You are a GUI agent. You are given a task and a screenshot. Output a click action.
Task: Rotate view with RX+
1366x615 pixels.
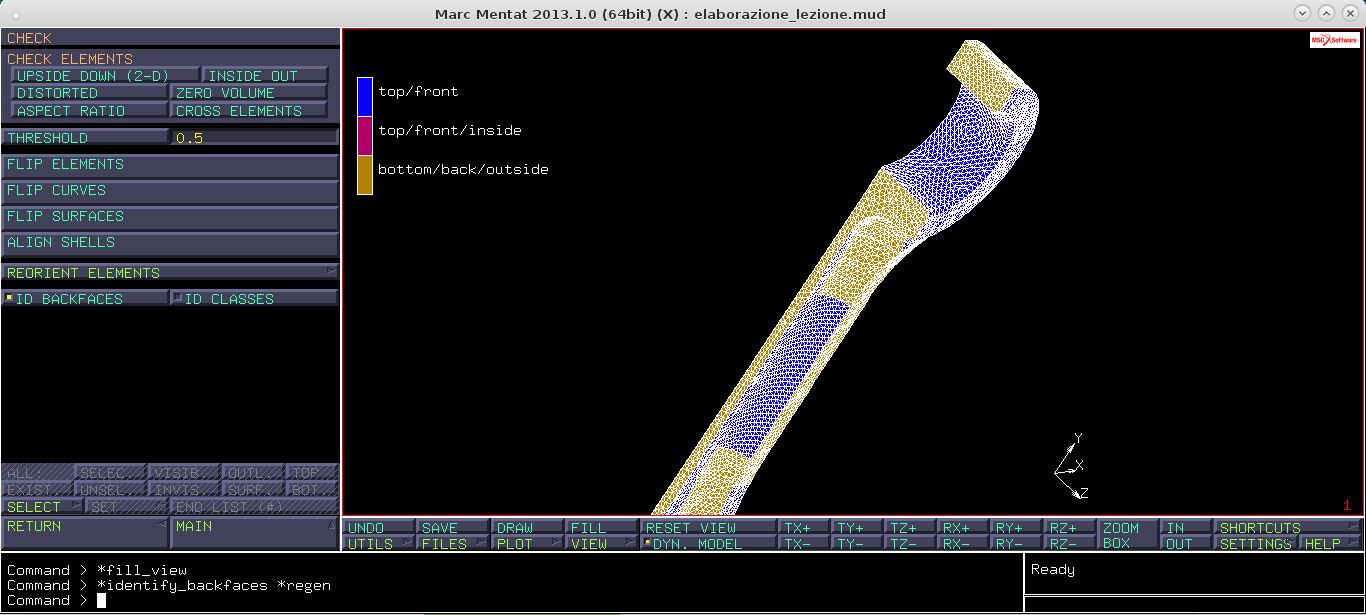coord(964,528)
